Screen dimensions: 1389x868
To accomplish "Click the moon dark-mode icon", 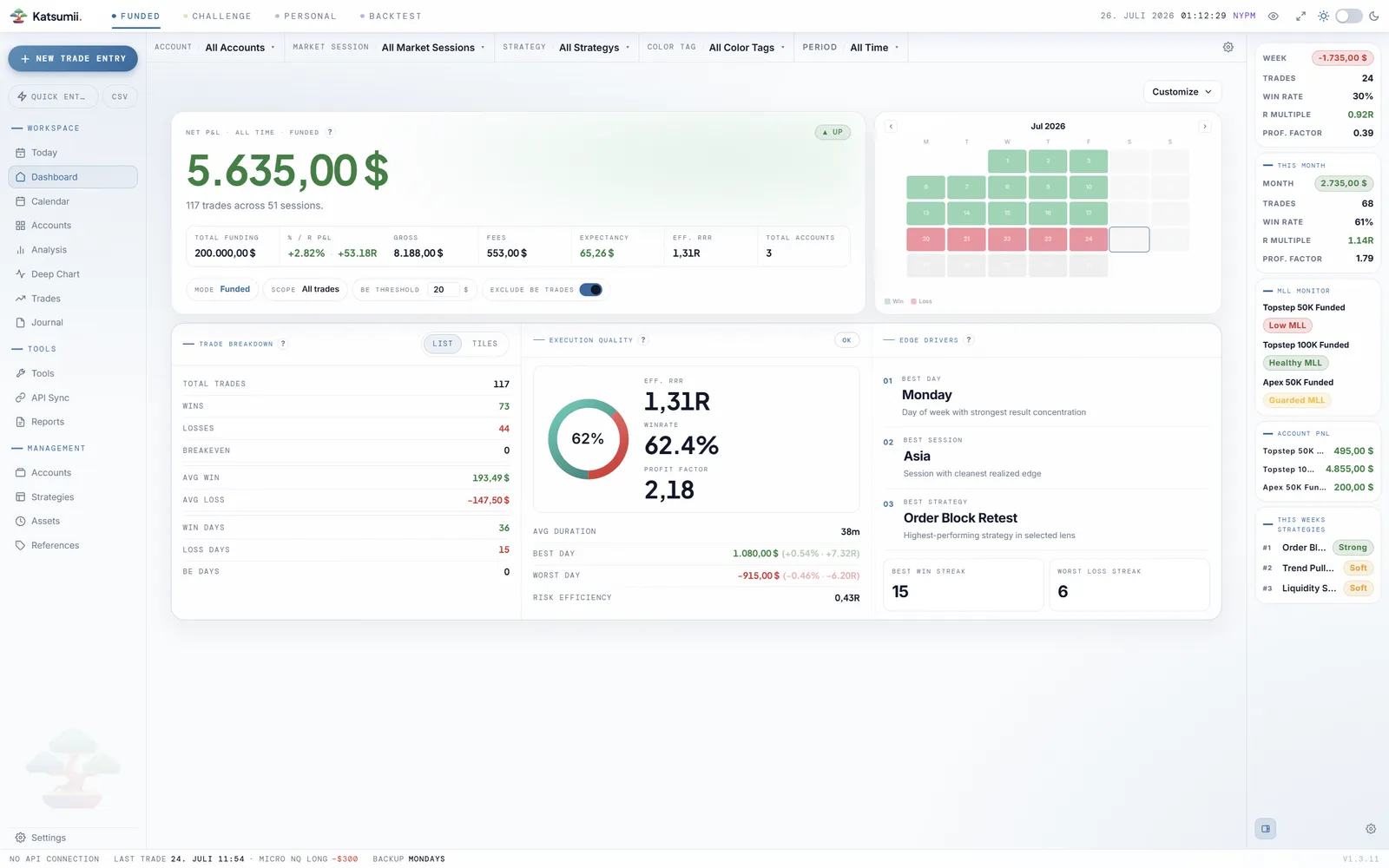I will click(x=1374, y=16).
